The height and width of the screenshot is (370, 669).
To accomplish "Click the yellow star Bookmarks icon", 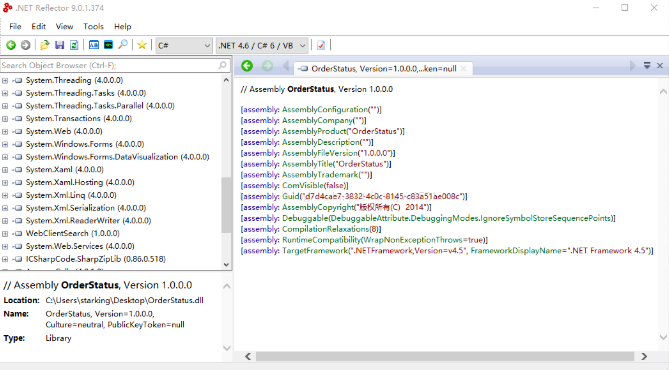I will pos(142,45).
